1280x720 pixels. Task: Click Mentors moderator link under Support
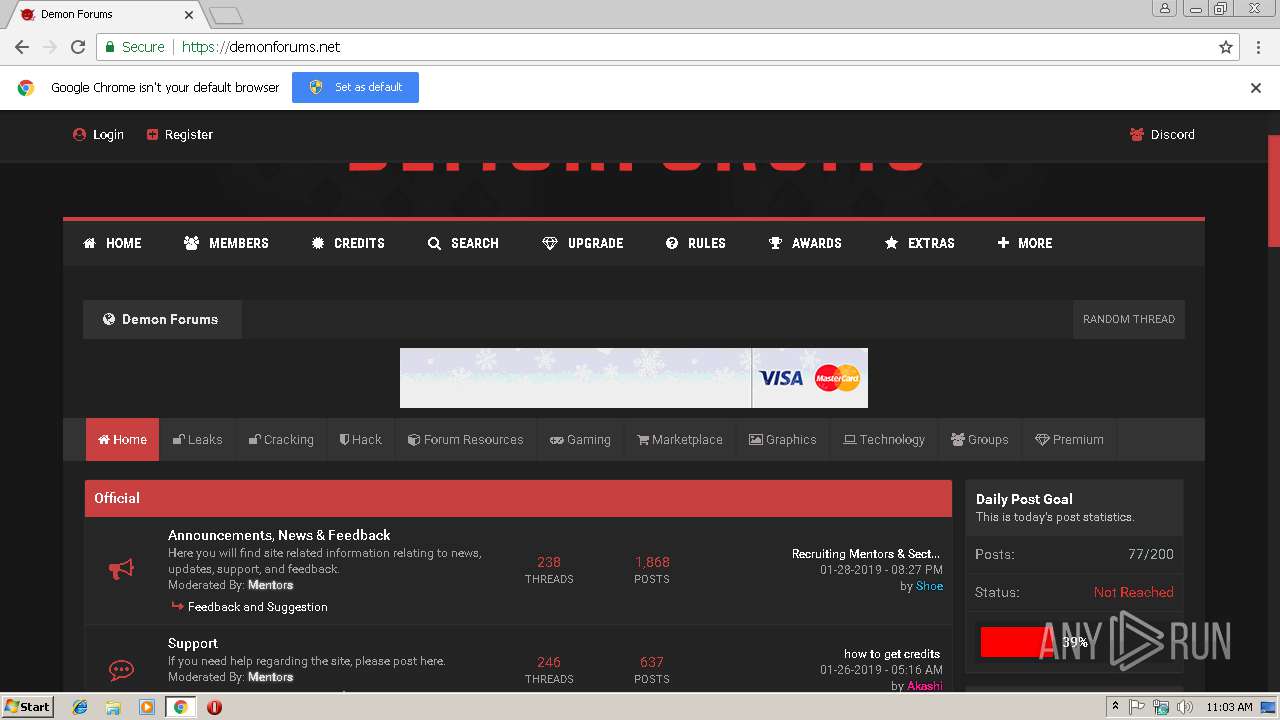[271, 677]
